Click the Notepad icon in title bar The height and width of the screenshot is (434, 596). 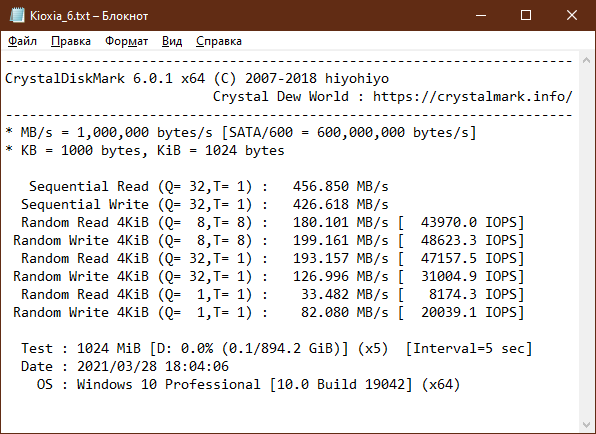pyautogui.click(x=16, y=16)
